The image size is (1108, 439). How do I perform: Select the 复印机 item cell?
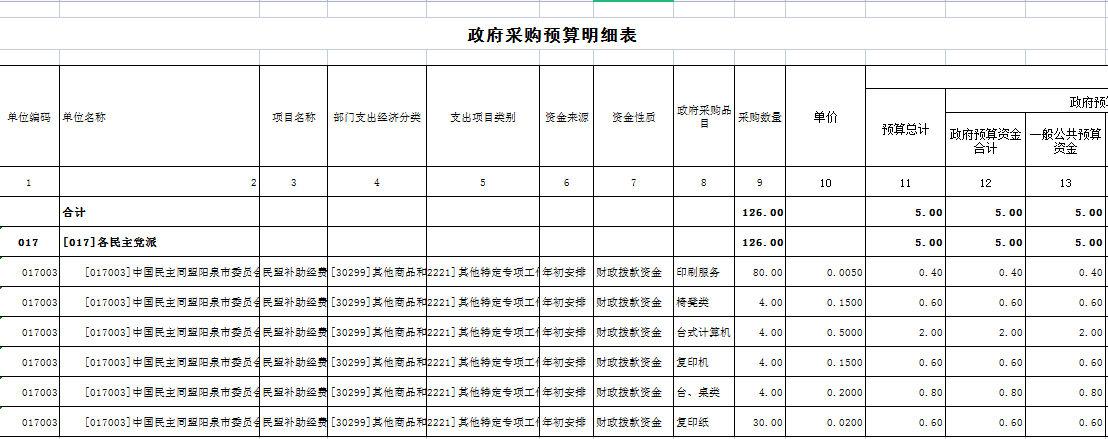coord(704,362)
